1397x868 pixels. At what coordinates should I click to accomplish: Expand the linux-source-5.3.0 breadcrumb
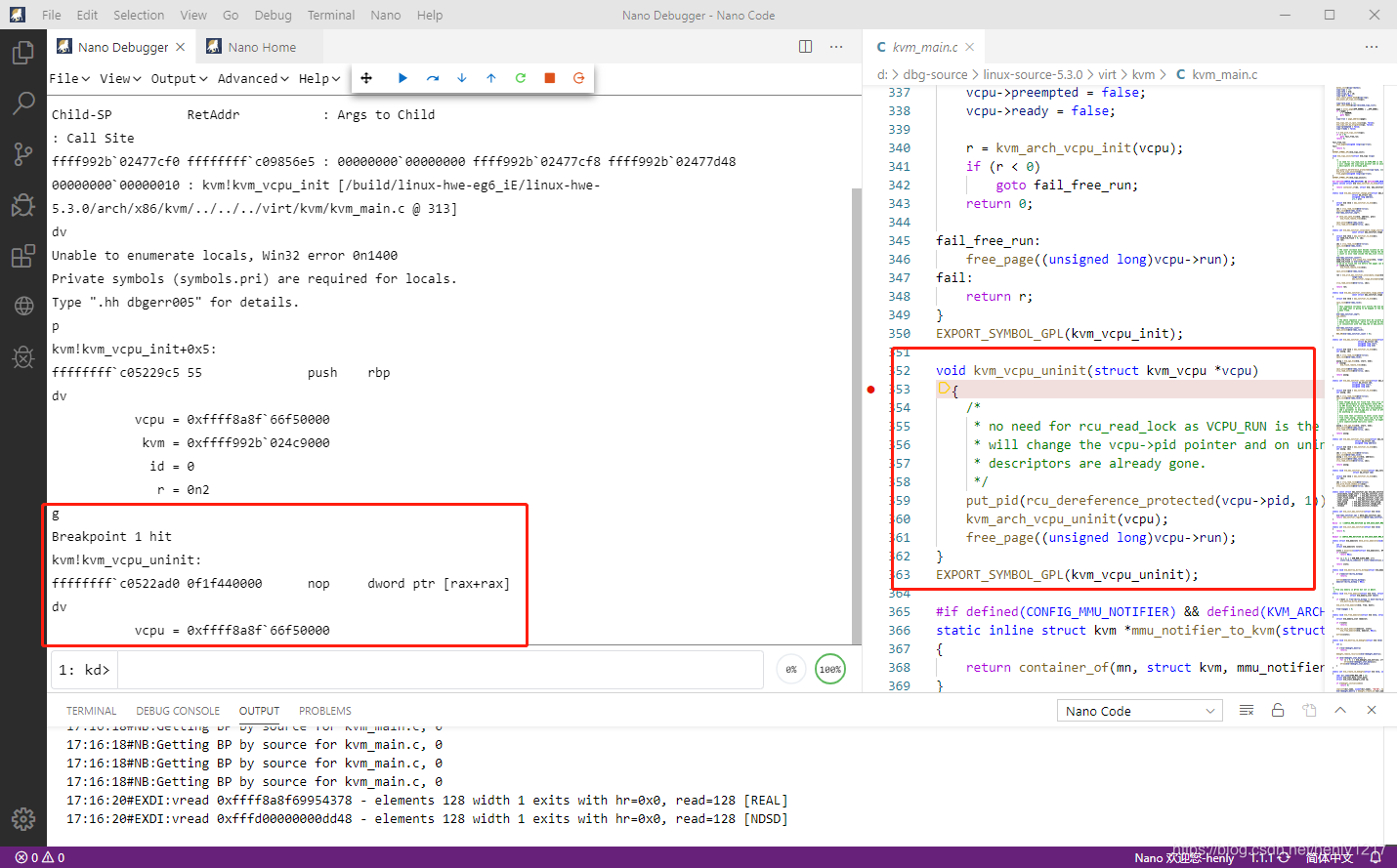[x=1033, y=74]
